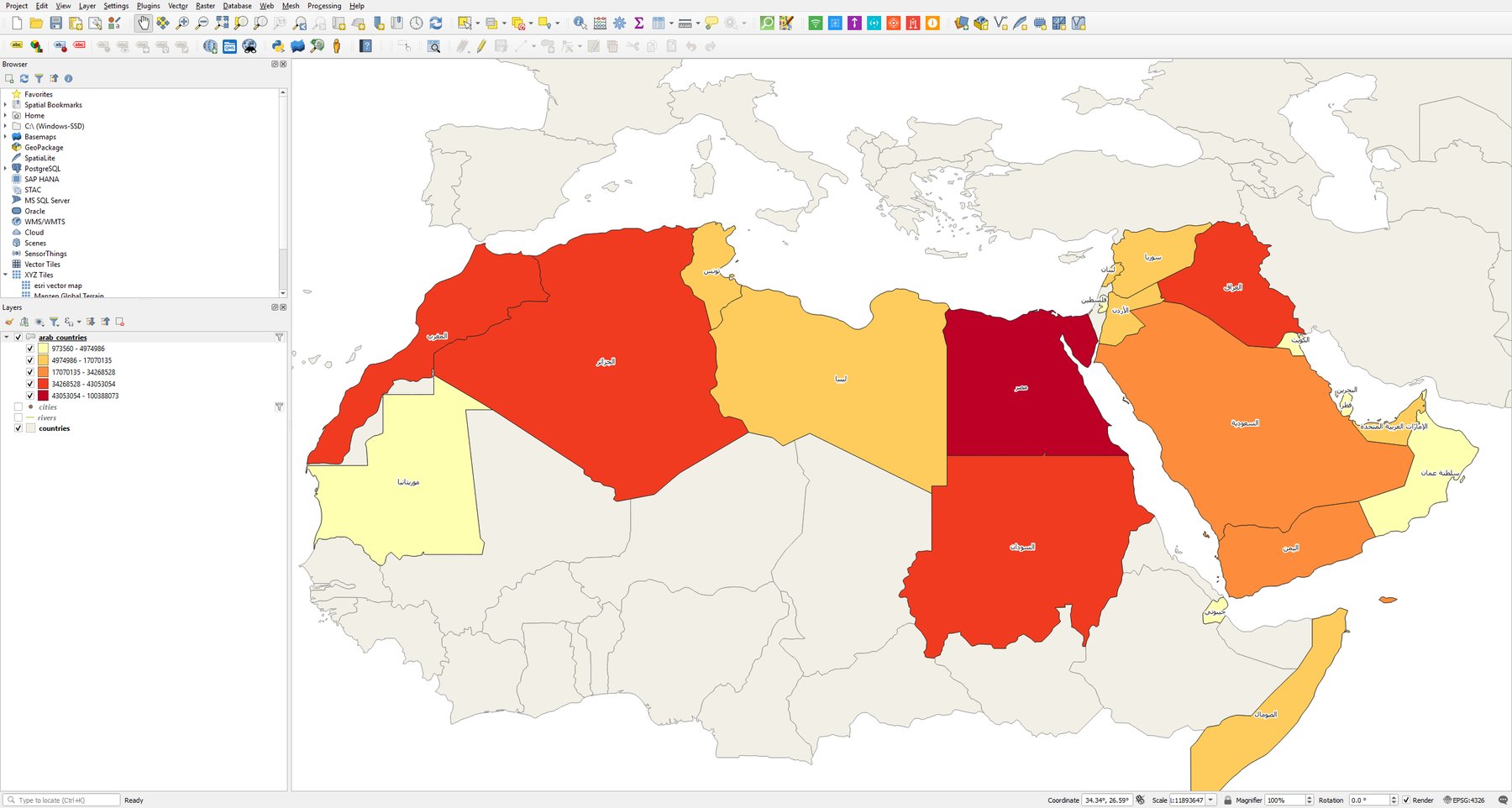1512x808 pixels.
Task: Click the Open Project folder icon
Action: click(36, 24)
